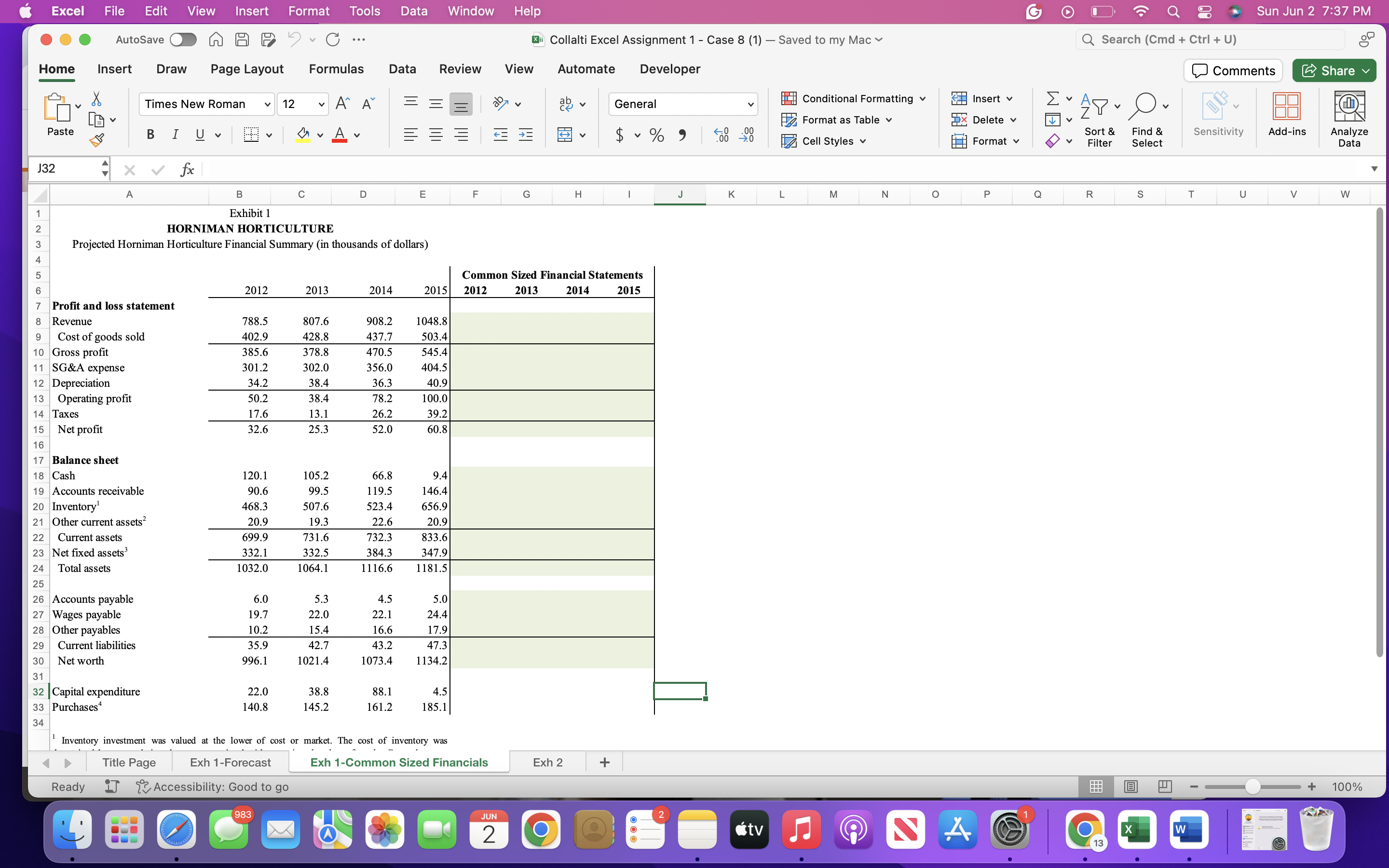
Task: Click the Increase Indent icon
Action: [x=526, y=135]
